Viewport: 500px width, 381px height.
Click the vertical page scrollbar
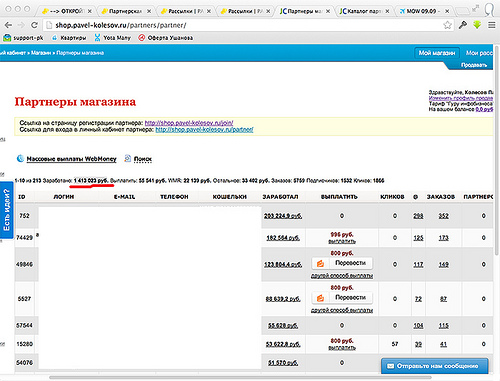click(496, 150)
